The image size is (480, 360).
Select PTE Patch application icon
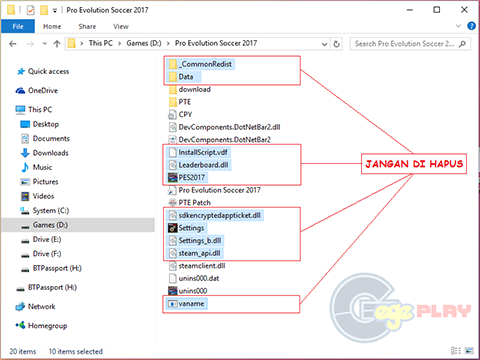pos(172,203)
